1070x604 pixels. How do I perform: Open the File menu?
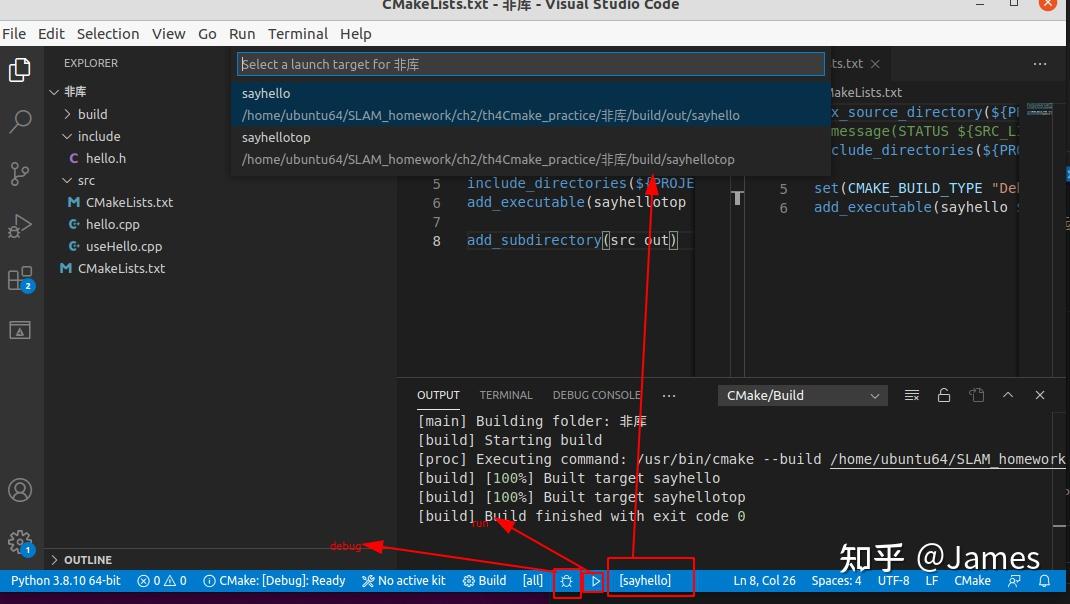(x=14, y=33)
